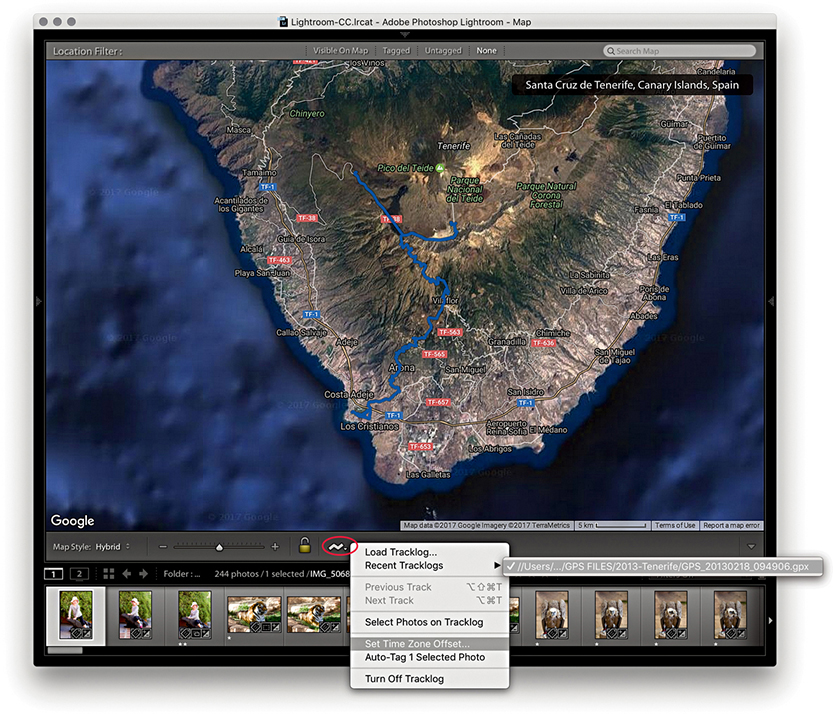Screen dimensions: 833x714
Task: Filter locations by Untagged
Action: 443,50
